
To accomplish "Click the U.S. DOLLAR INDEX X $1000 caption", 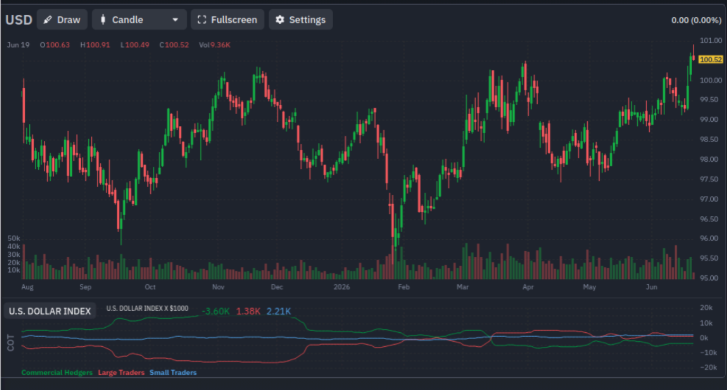I will click(x=147, y=308).
